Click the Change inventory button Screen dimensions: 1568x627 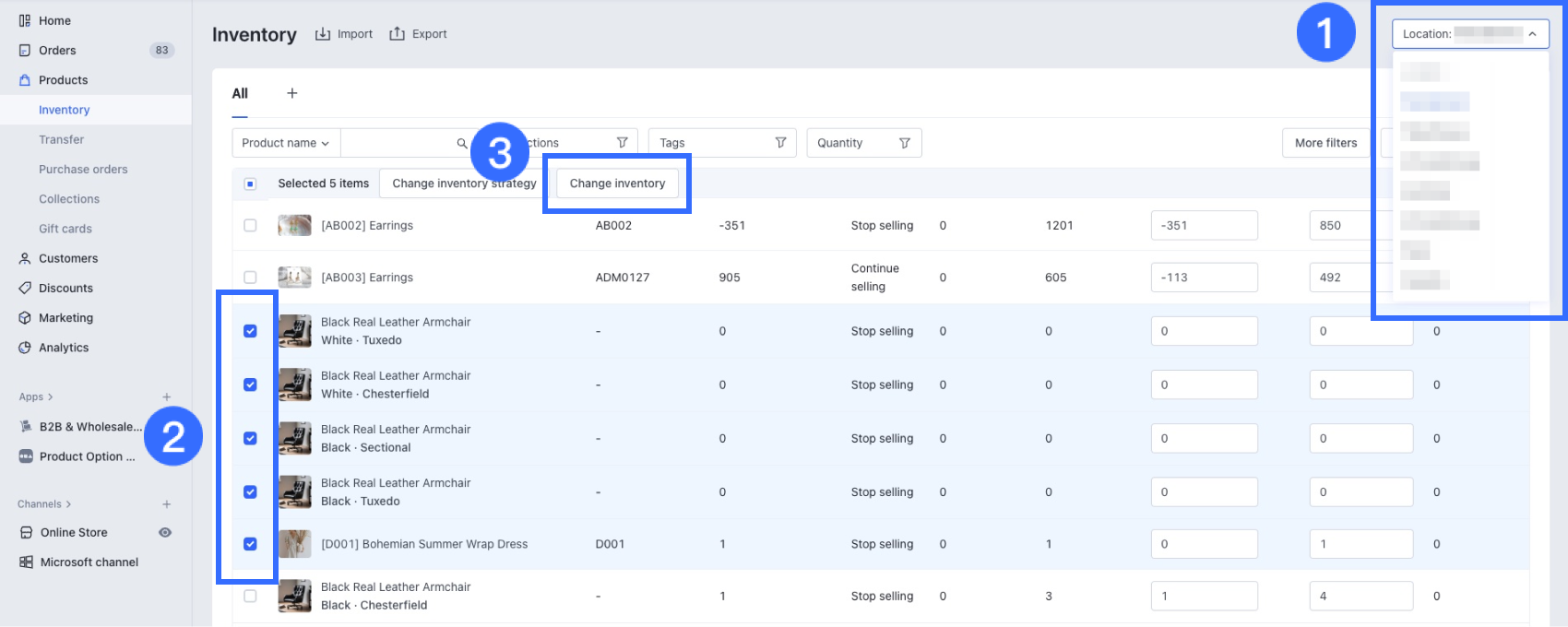tap(617, 183)
